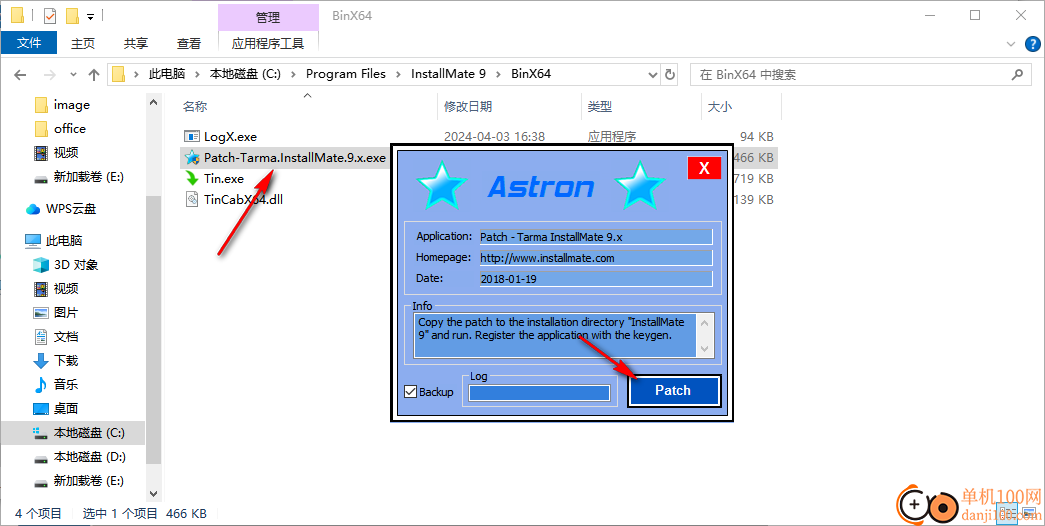This screenshot has width=1045, height=526.
Task: Sort by the 大小 column header
Action: (718, 107)
